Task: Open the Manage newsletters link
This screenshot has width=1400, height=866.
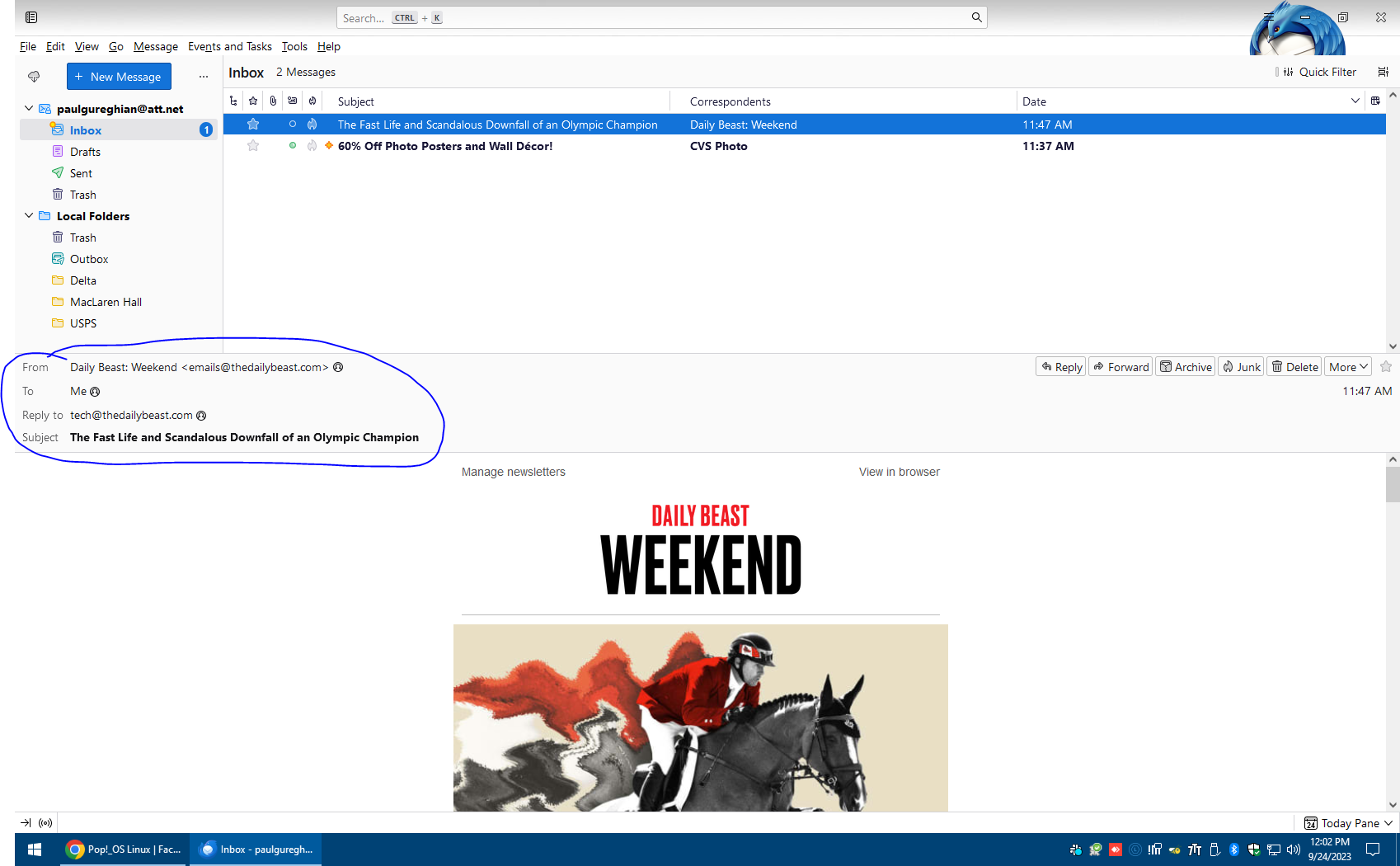Action: [x=514, y=472]
